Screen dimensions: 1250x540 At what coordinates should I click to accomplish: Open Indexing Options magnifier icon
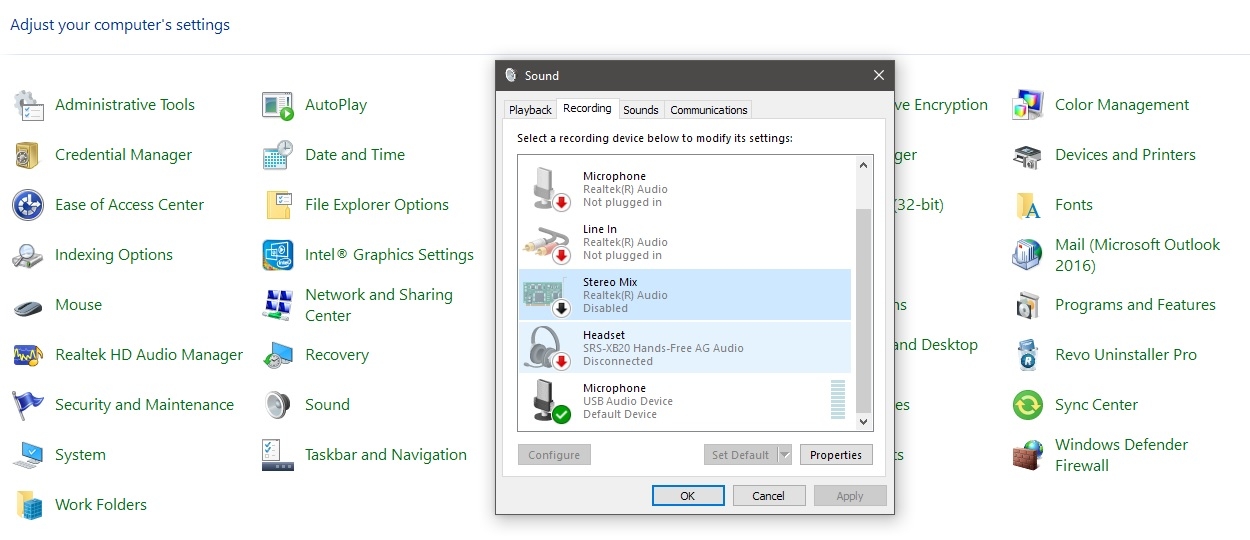point(28,255)
